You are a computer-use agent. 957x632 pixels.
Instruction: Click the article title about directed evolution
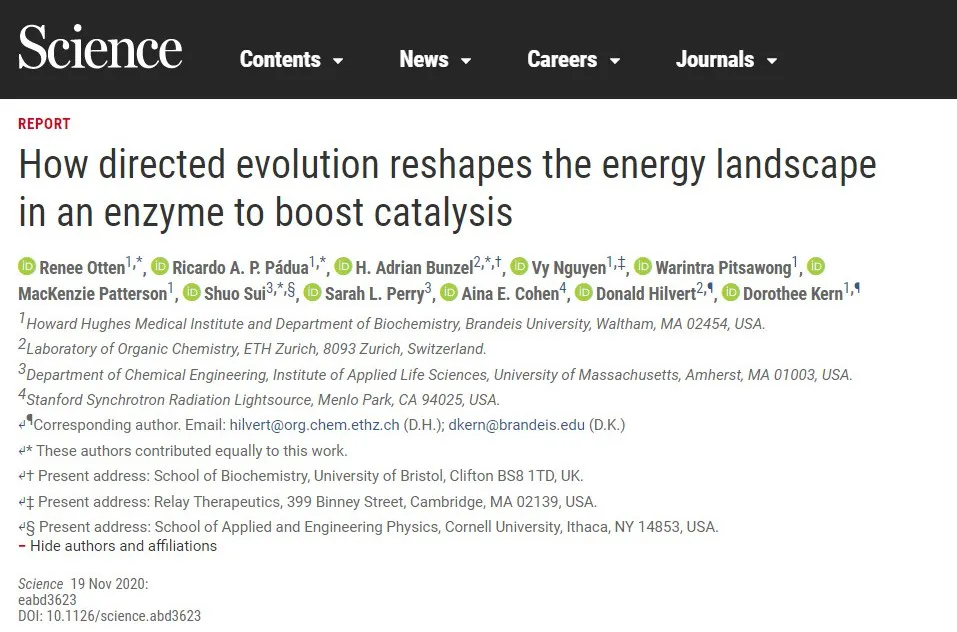447,189
